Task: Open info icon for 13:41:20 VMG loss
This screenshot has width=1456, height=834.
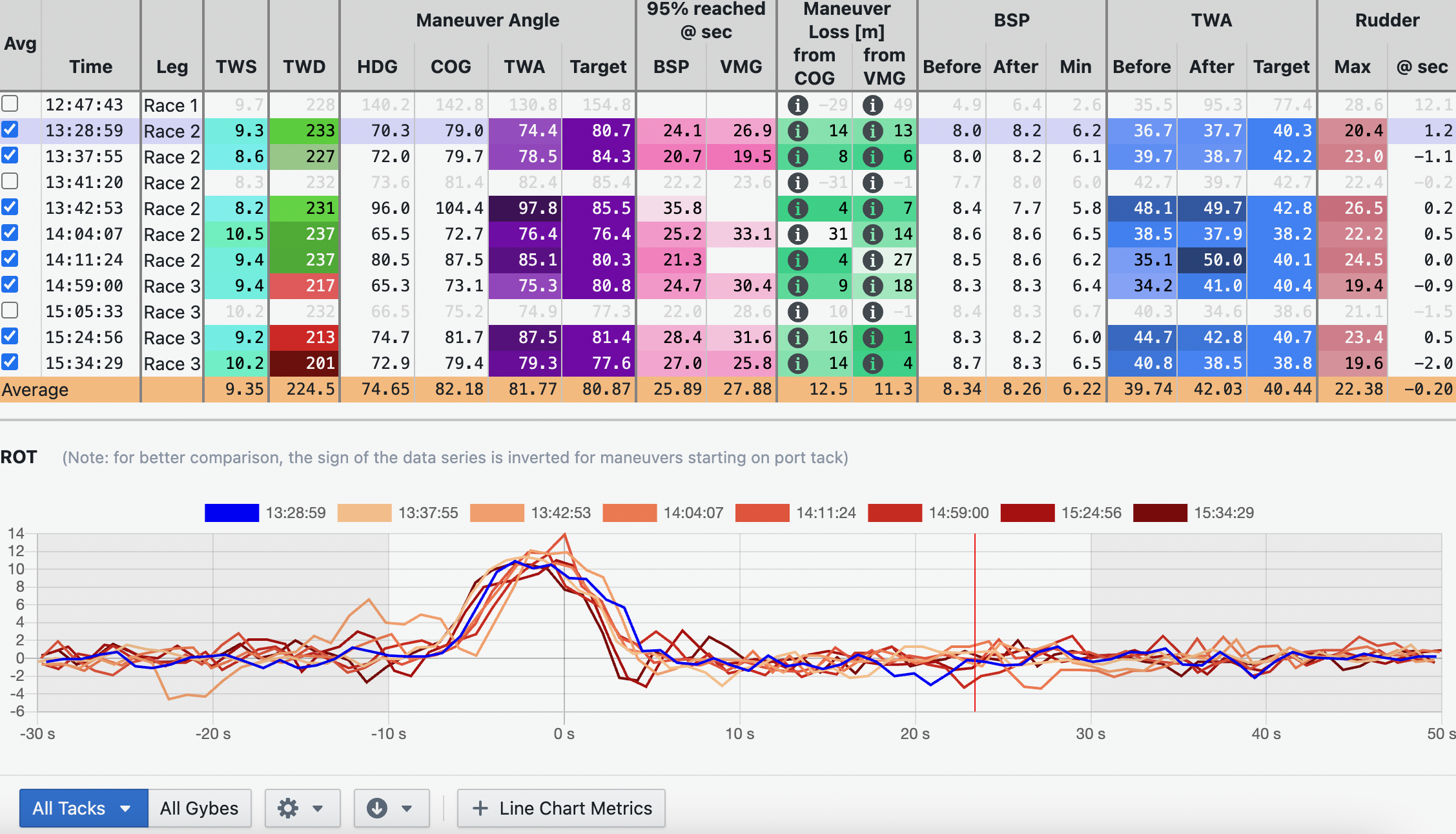Action: 873,183
